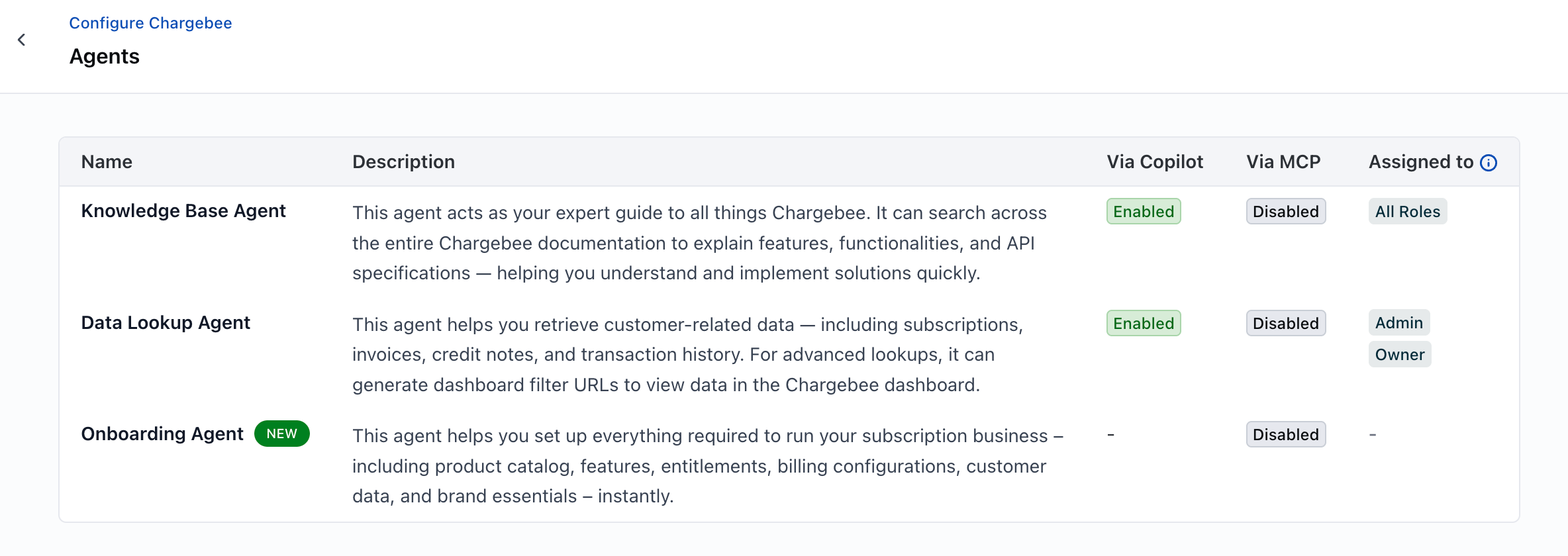This screenshot has height=556, width=1568.
Task: Click the Via MCP column header
Action: click(x=1283, y=162)
